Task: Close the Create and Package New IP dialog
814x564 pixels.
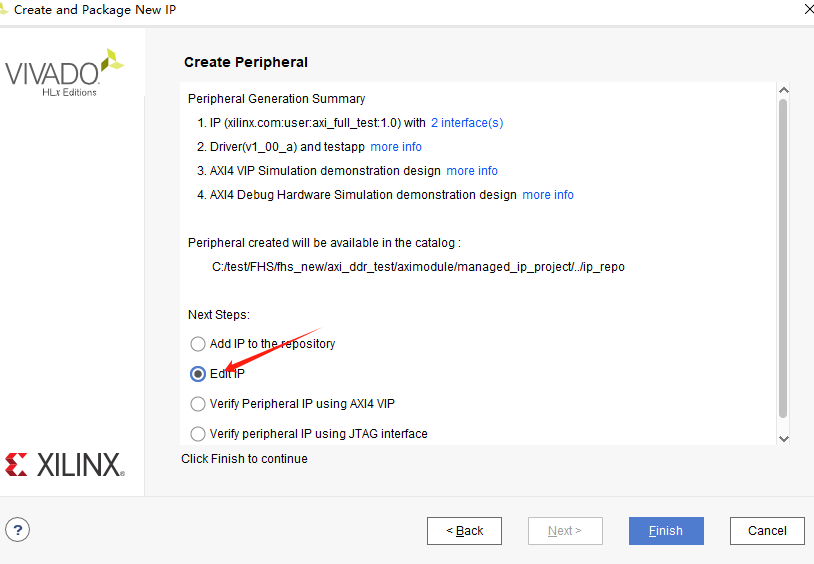Action: 809,9
